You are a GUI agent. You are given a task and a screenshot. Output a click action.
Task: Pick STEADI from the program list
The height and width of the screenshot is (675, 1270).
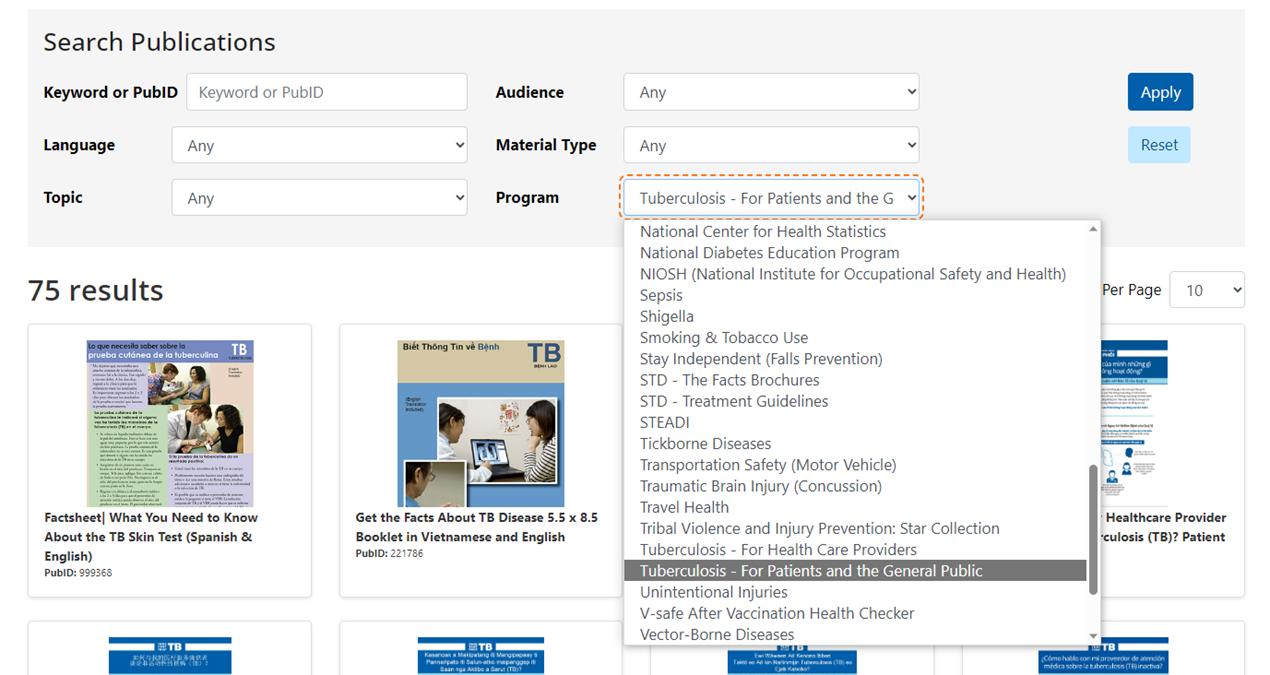point(855,422)
